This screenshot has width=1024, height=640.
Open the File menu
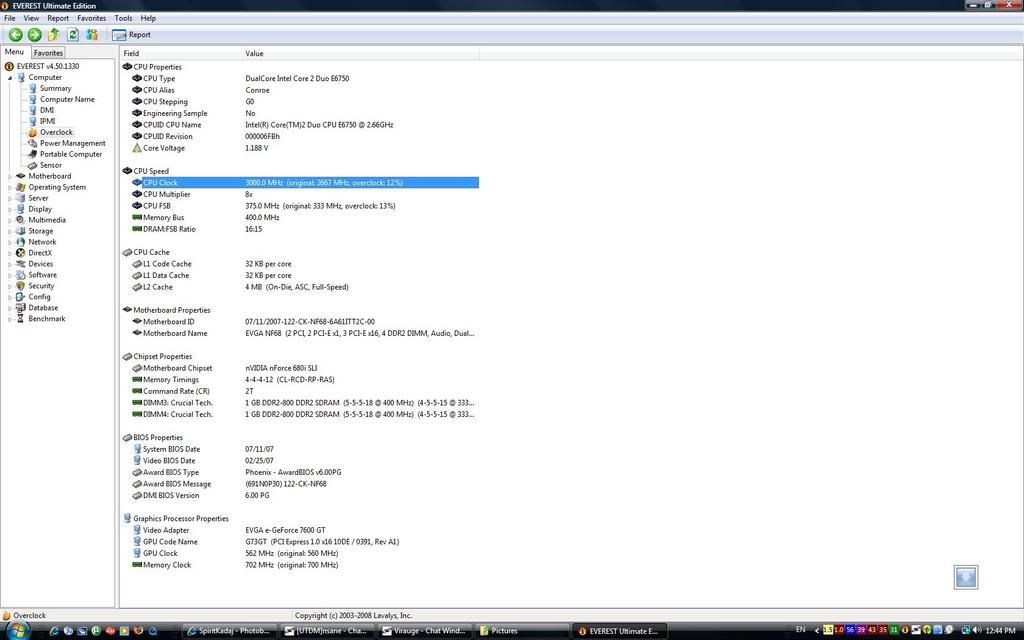(10, 18)
